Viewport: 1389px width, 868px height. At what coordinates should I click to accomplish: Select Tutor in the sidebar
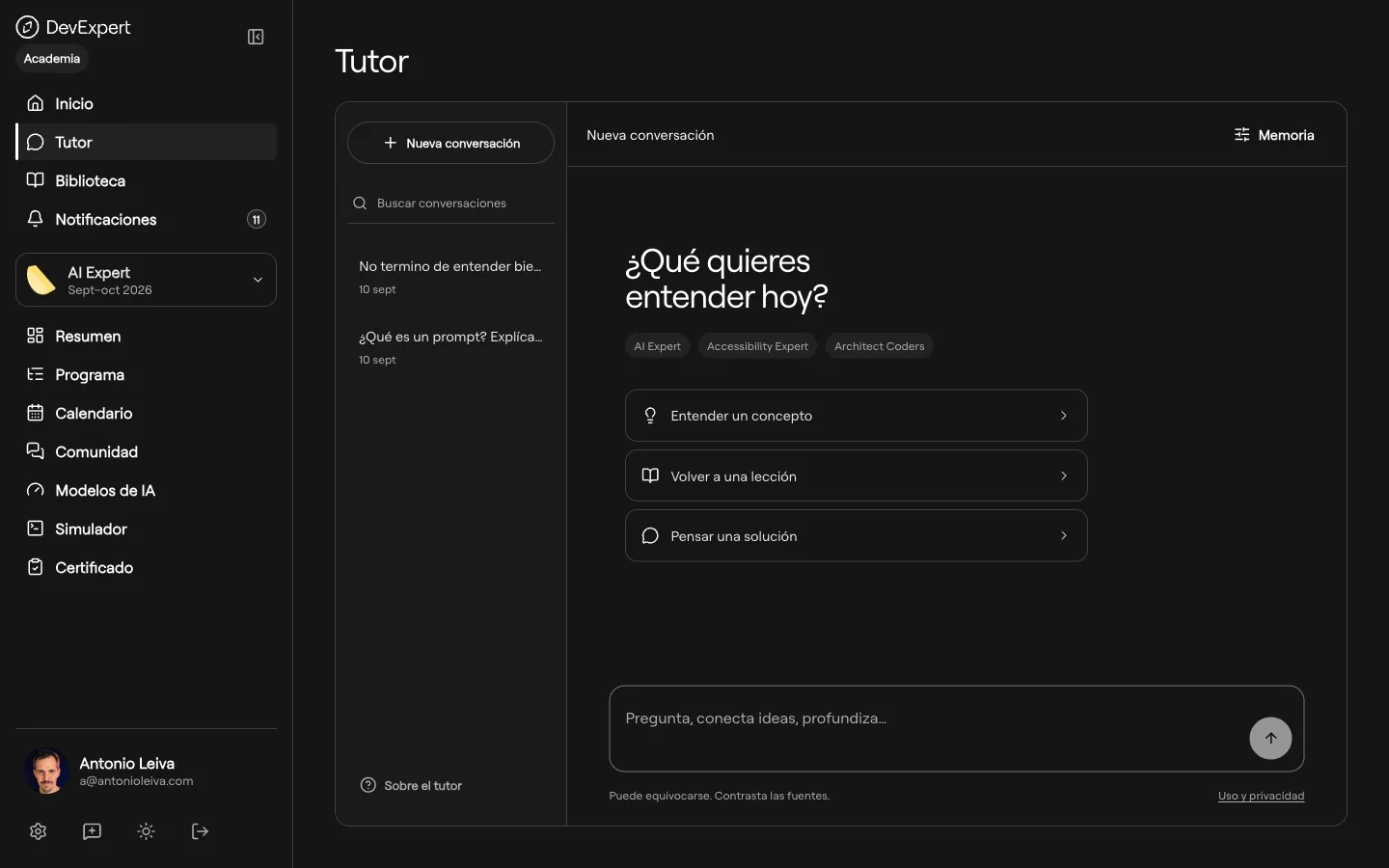tap(147, 142)
